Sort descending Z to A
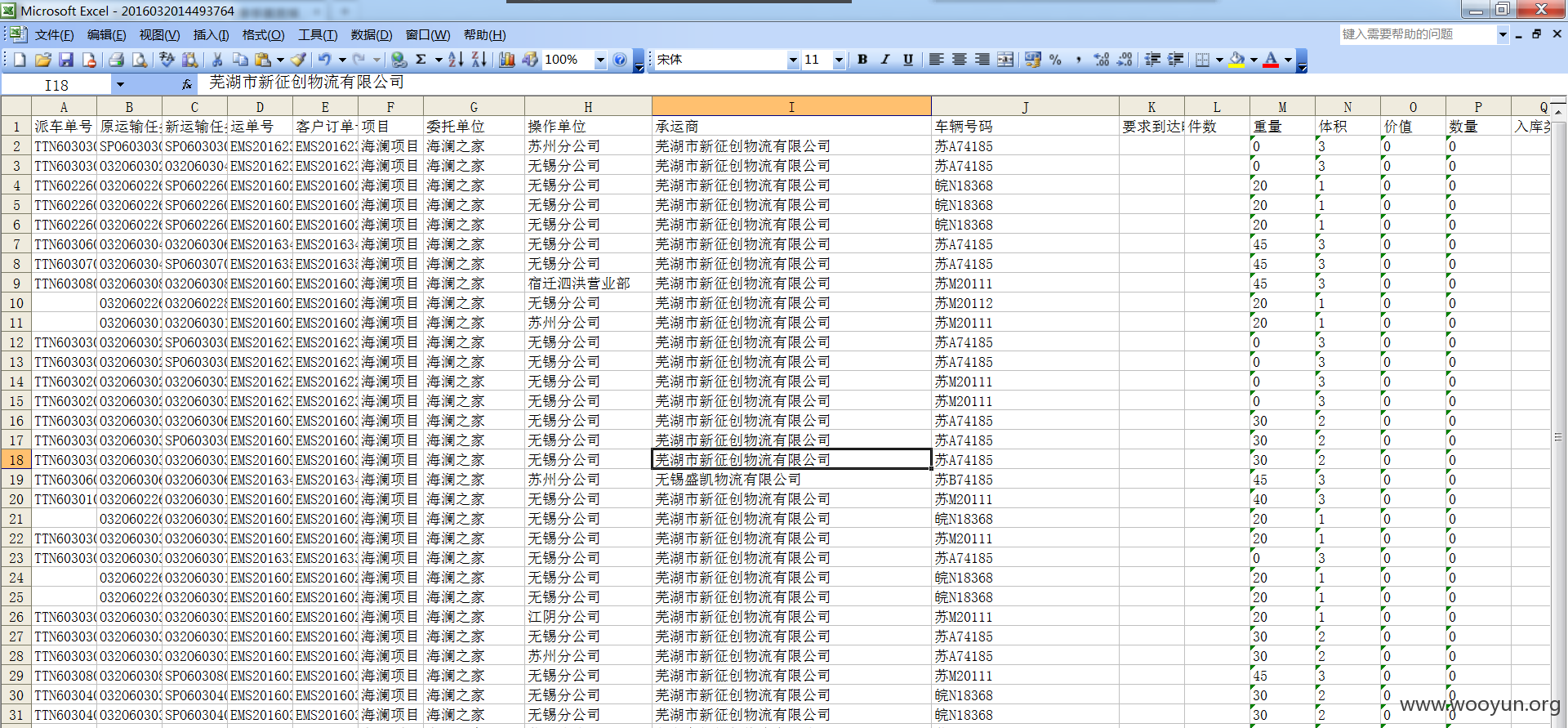Screen dimensions: 1568x728 (479, 60)
